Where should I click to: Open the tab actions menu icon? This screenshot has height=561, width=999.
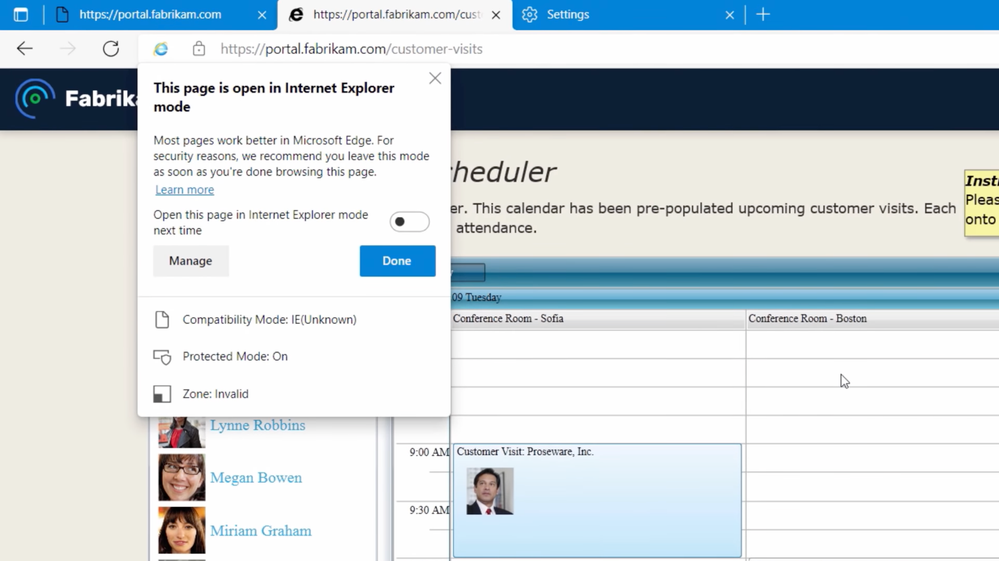[x=21, y=15]
